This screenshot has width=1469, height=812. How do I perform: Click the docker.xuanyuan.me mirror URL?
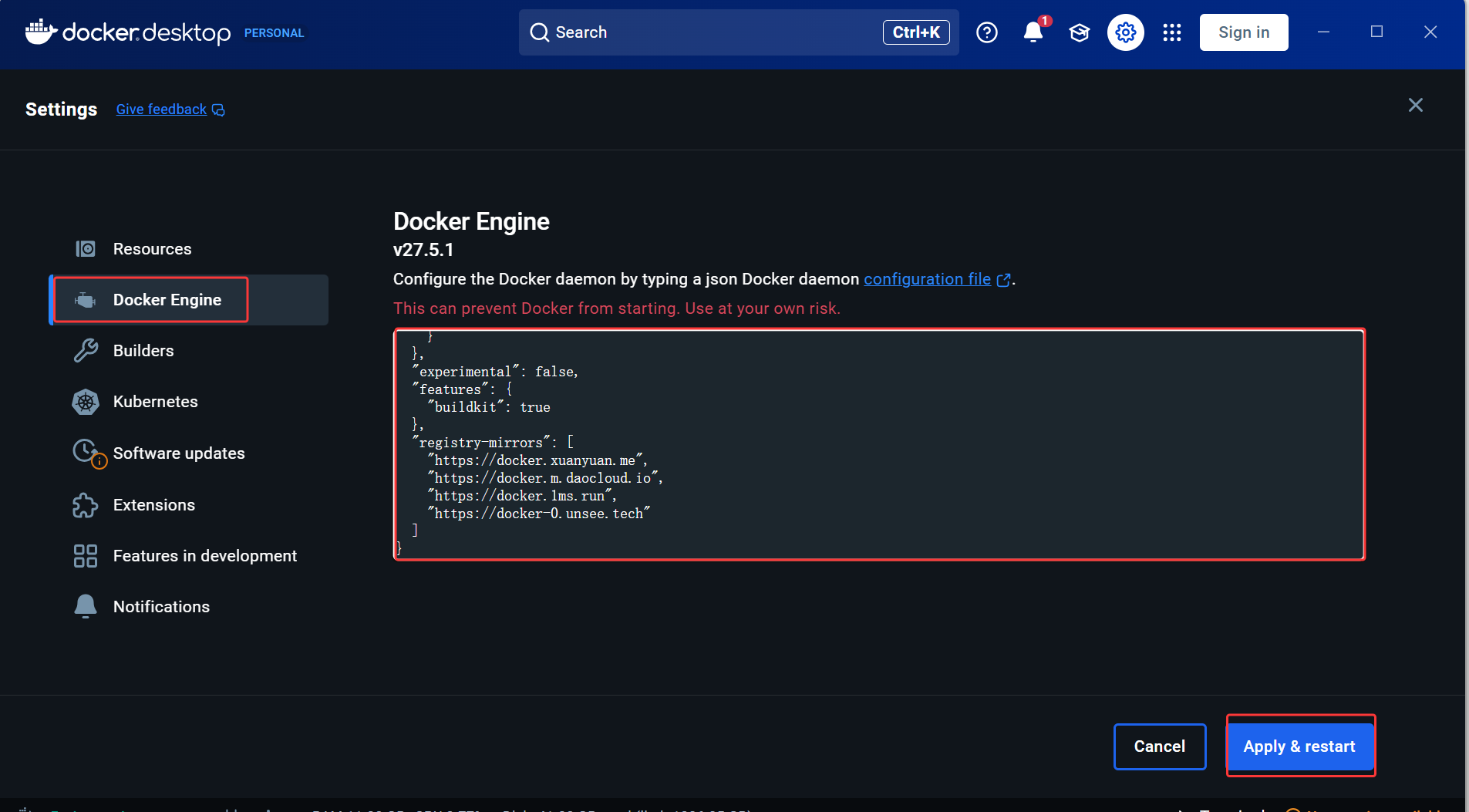[537, 460]
